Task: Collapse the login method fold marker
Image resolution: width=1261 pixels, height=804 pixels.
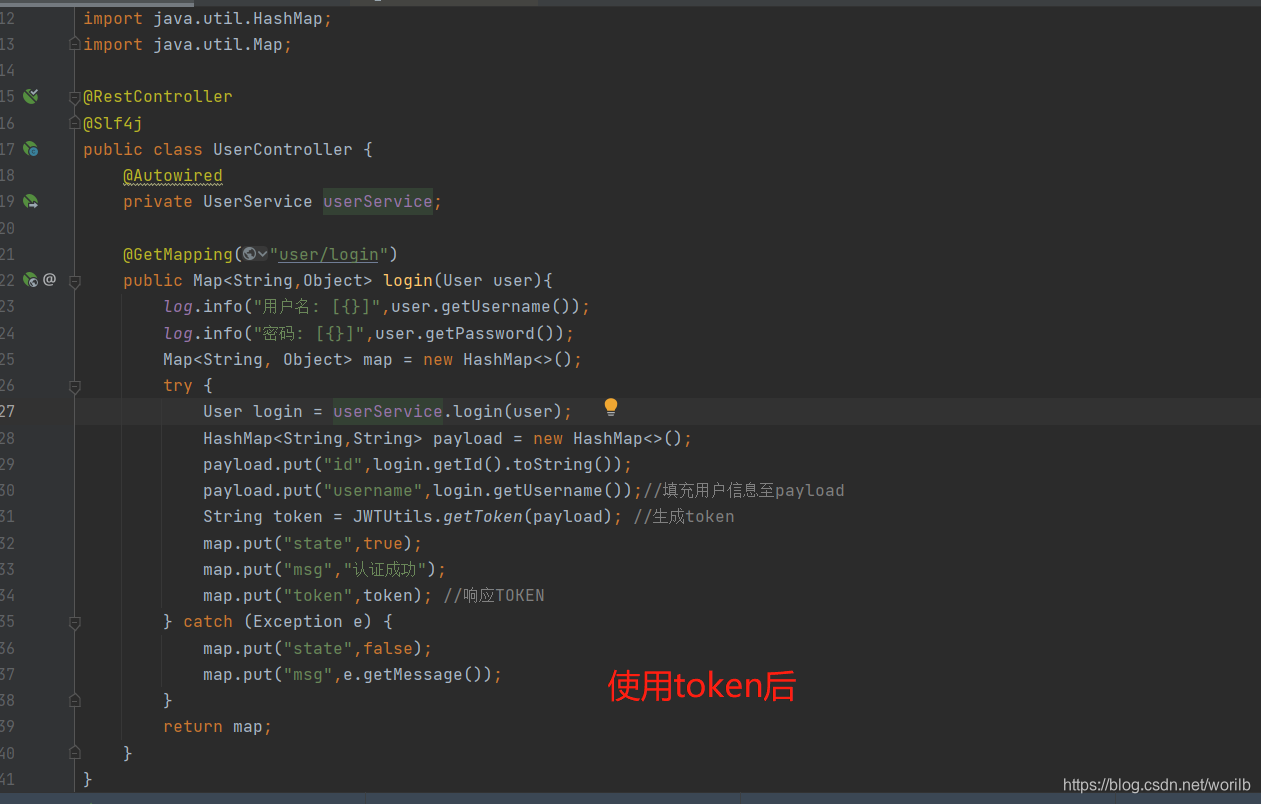Action: [x=74, y=281]
